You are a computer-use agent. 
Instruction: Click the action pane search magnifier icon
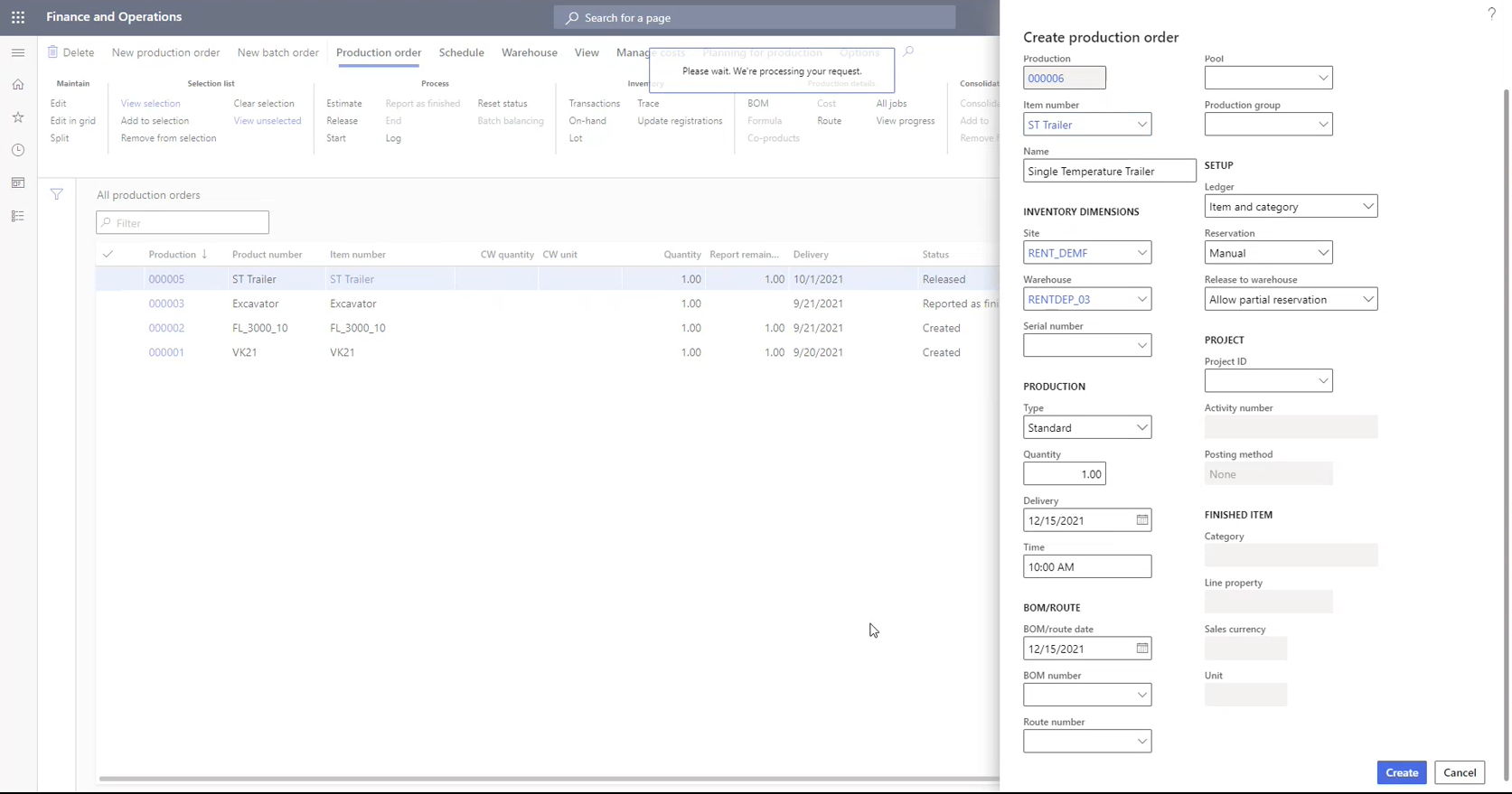coord(908,52)
